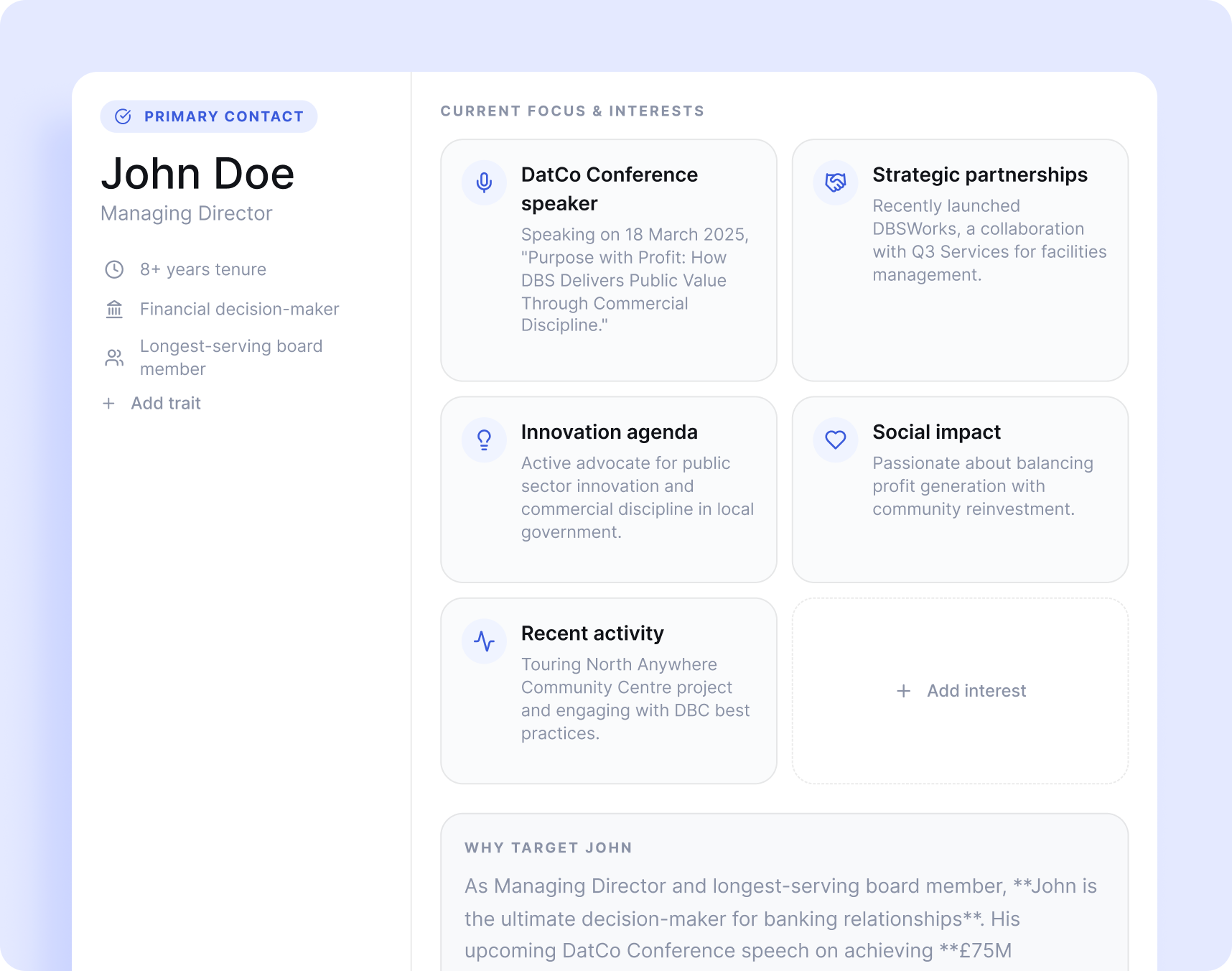Click the Active advocate for public sector description
Screen dimensions: 1232x971
(x=638, y=498)
